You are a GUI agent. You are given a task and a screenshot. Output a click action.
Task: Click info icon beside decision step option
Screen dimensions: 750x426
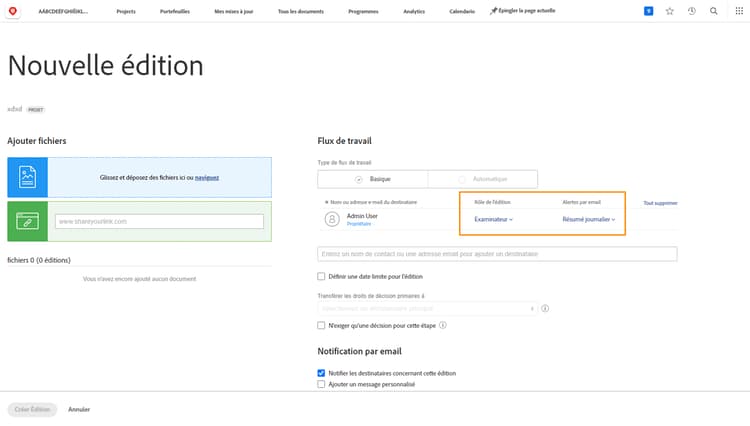pos(443,325)
